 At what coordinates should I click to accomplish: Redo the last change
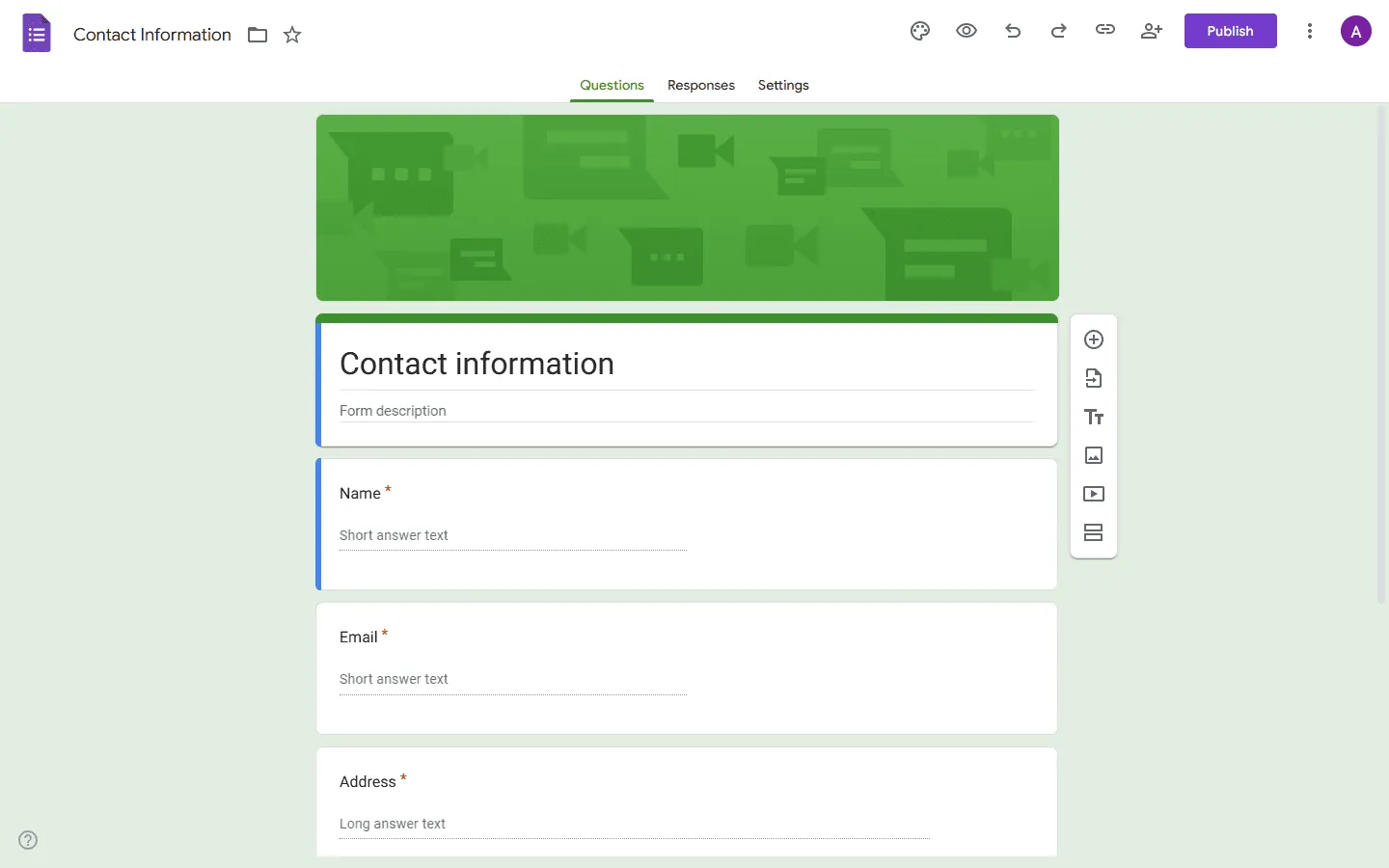pyautogui.click(x=1058, y=31)
